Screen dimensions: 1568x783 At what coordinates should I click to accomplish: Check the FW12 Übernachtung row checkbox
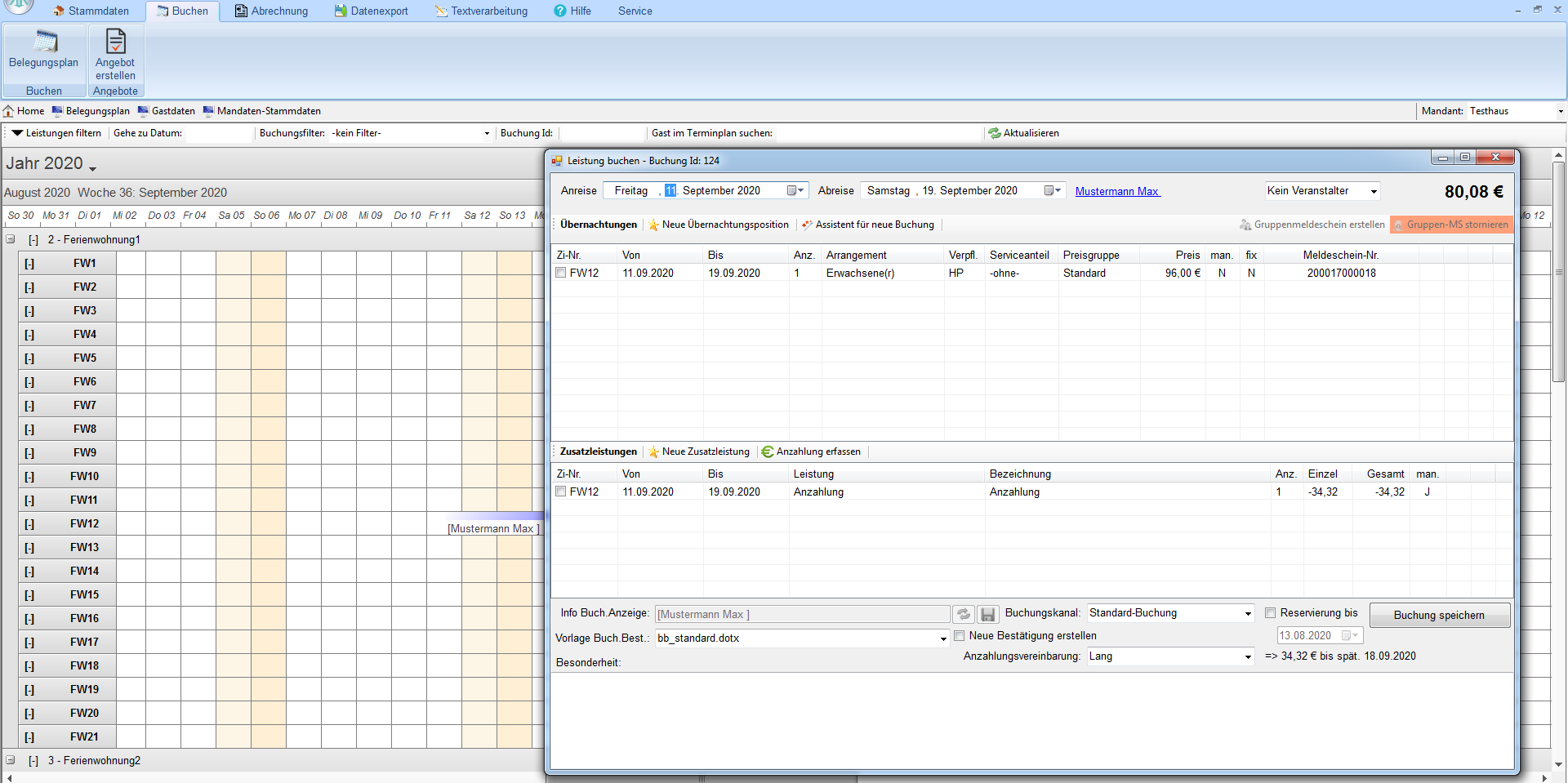(x=561, y=273)
